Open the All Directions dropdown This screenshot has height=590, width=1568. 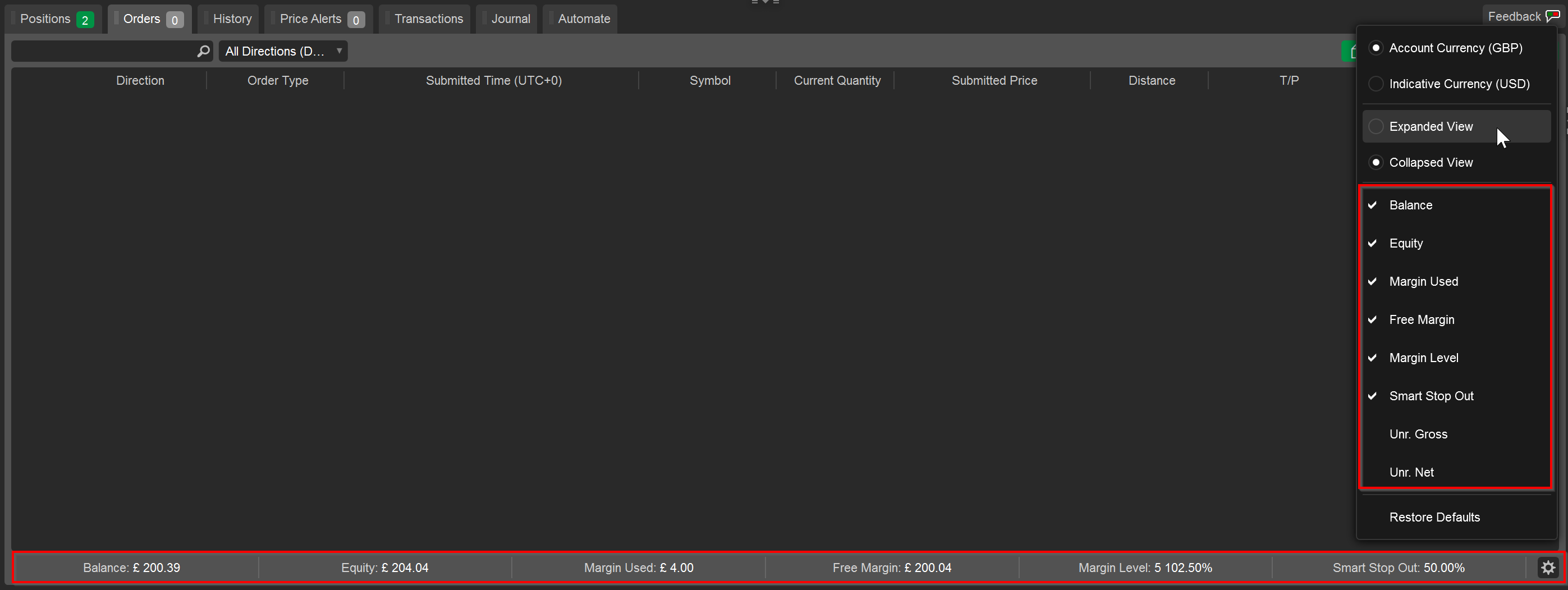coord(283,51)
